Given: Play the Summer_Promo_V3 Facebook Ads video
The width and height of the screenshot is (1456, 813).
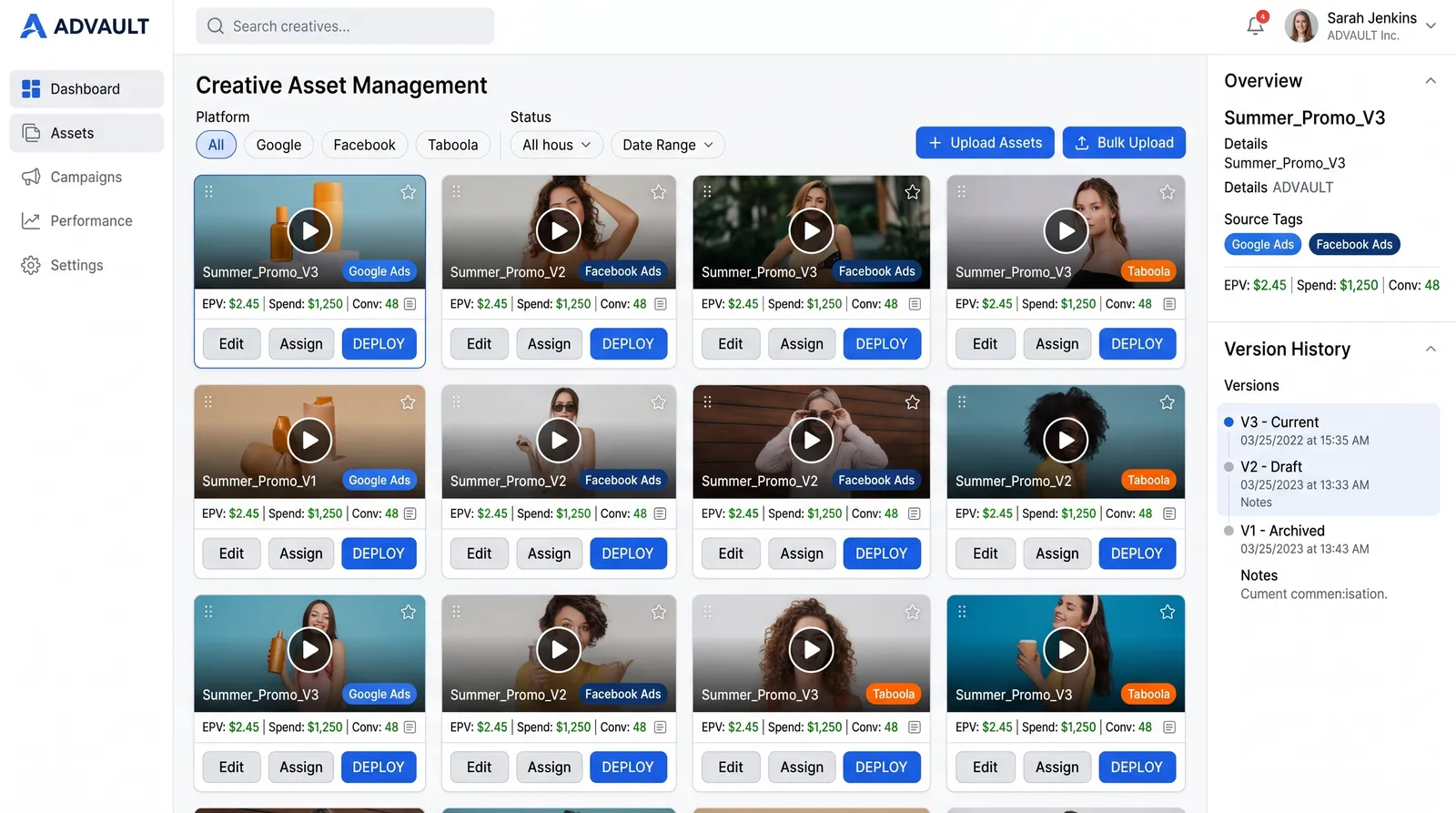Looking at the screenshot, I should tap(812, 231).
